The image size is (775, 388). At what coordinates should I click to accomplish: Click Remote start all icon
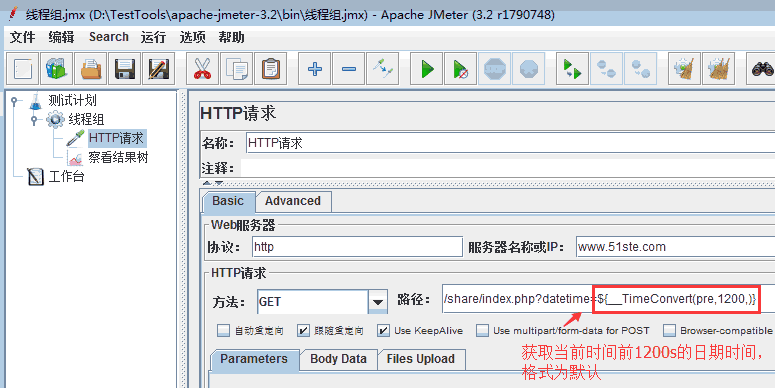(x=572, y=69)
